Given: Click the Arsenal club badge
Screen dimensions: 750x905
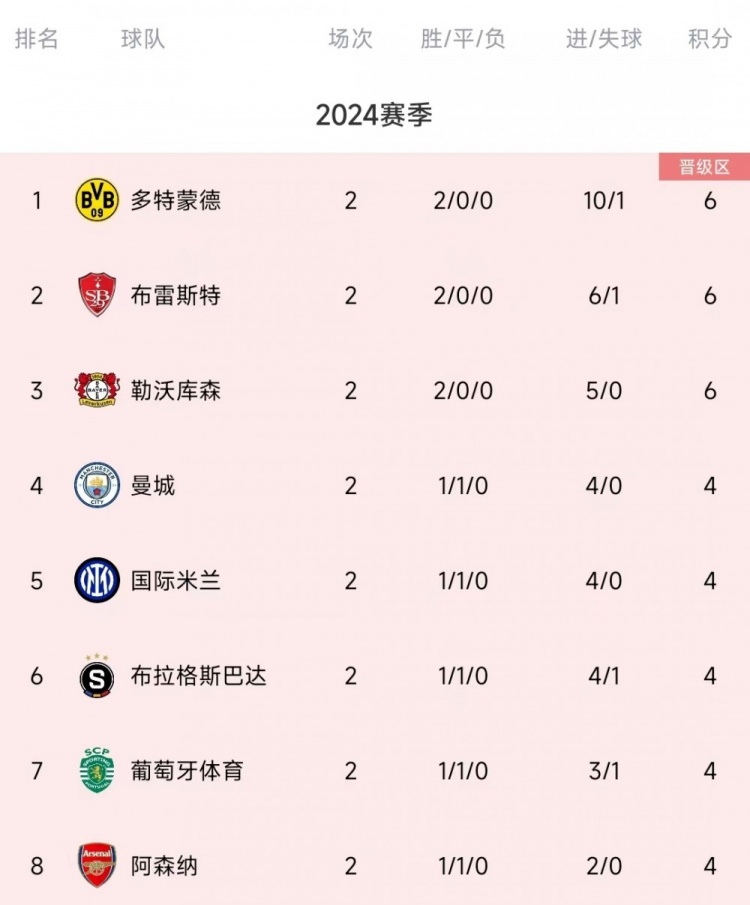Looking at the screenshot, I should point(97,865).
